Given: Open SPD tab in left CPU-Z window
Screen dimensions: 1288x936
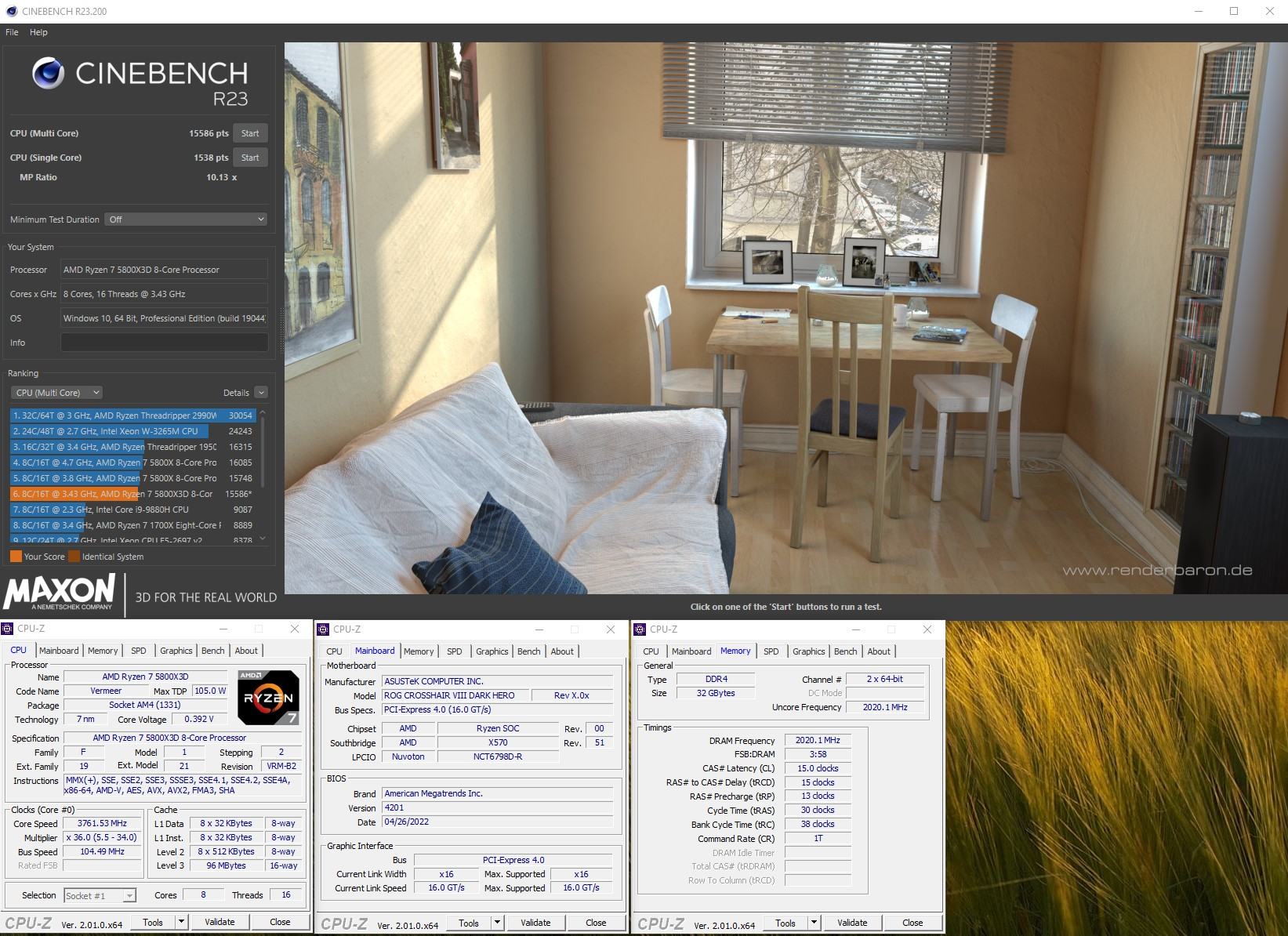Looking at the screenshot, I should click(x=139, y=651).
